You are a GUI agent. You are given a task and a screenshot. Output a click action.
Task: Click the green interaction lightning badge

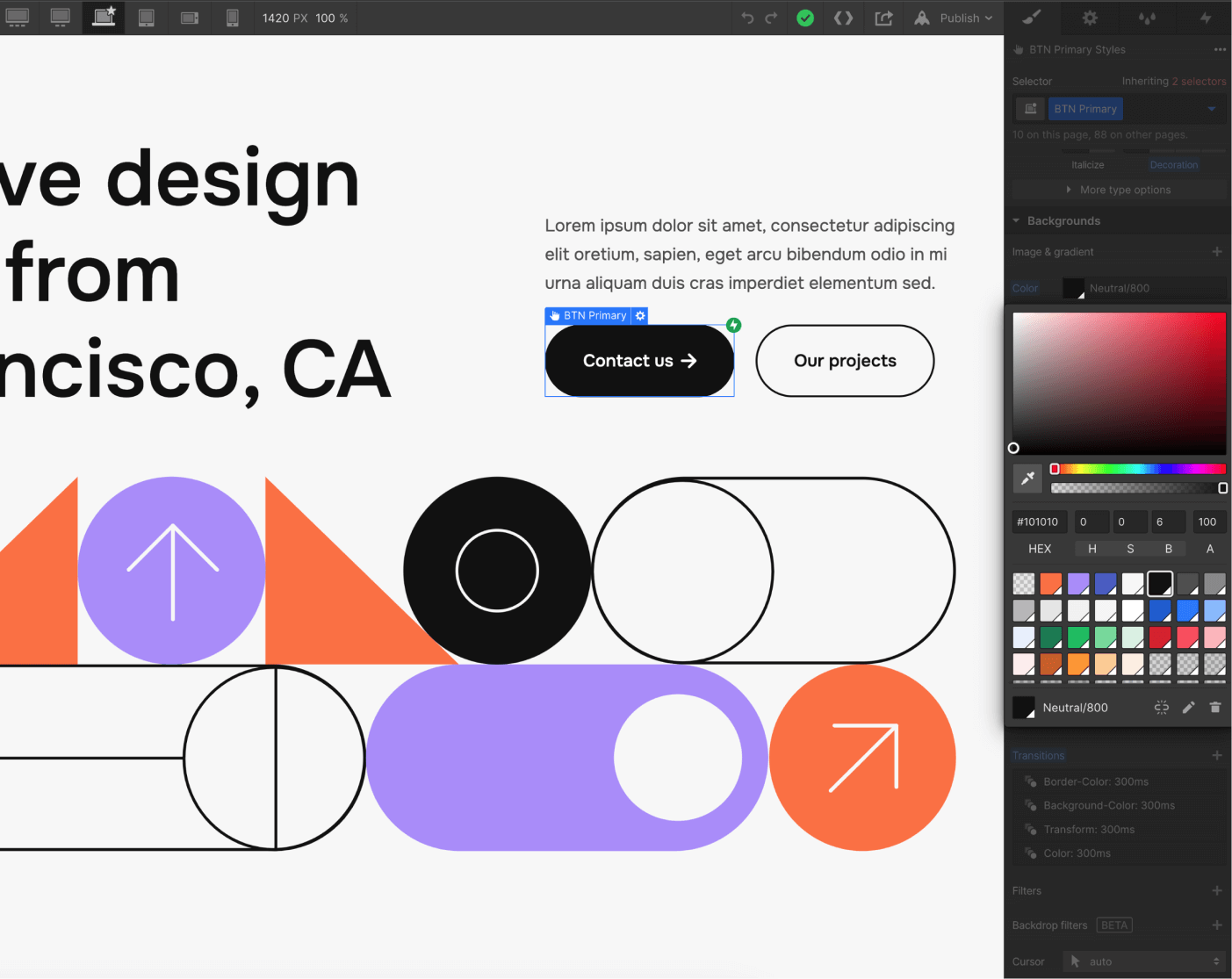pyautogui.click(x=734, y=325)
